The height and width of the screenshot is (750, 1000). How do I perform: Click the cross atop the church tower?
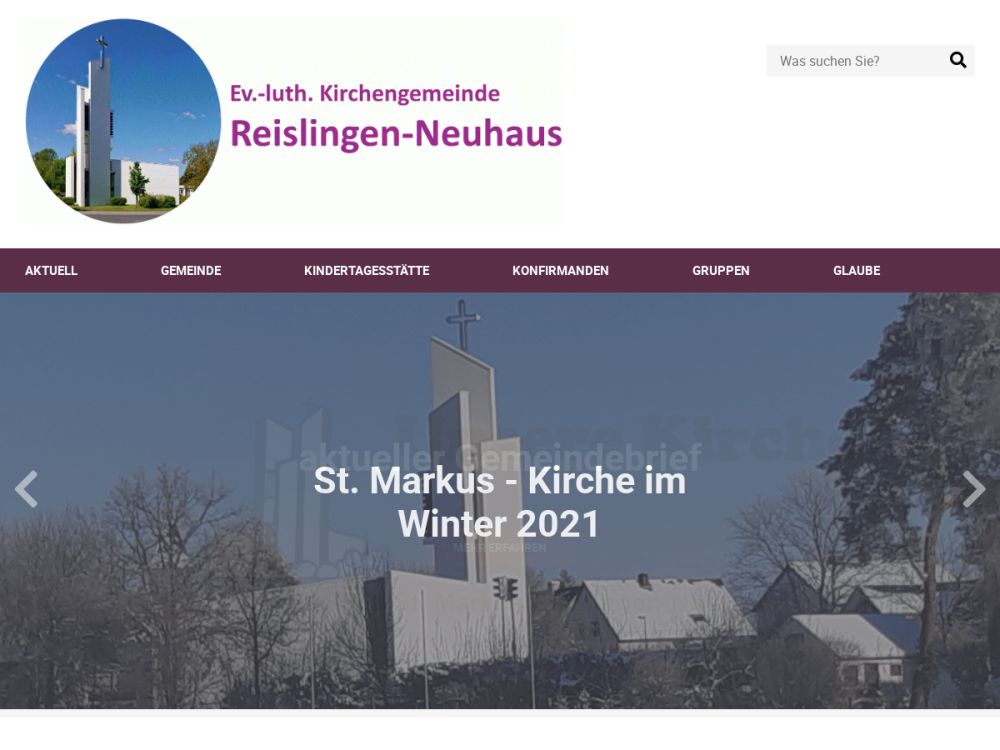tap(462, 323)
